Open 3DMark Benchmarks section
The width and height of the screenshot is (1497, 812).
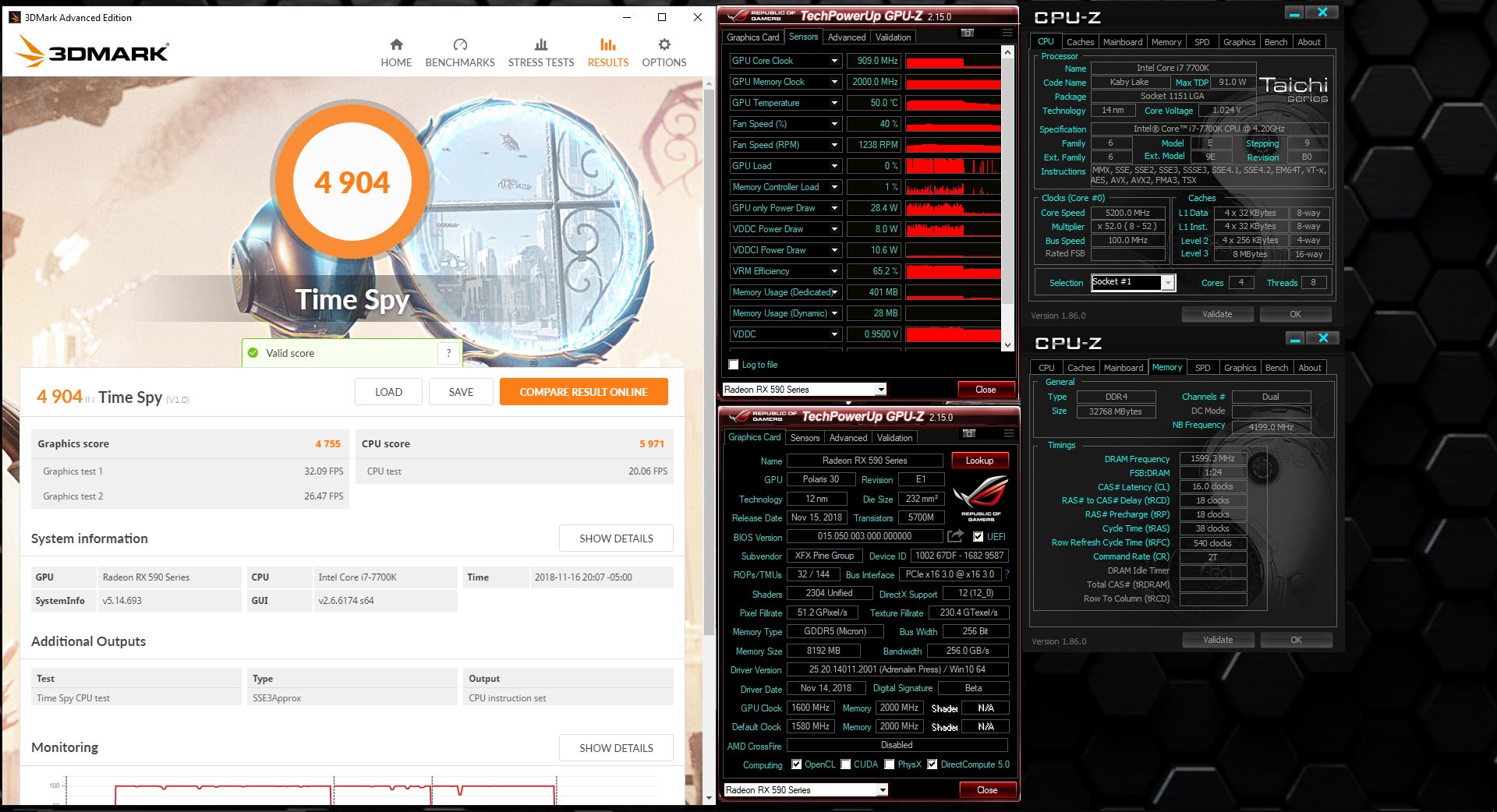pyautogui.click(x=460, y=53)
